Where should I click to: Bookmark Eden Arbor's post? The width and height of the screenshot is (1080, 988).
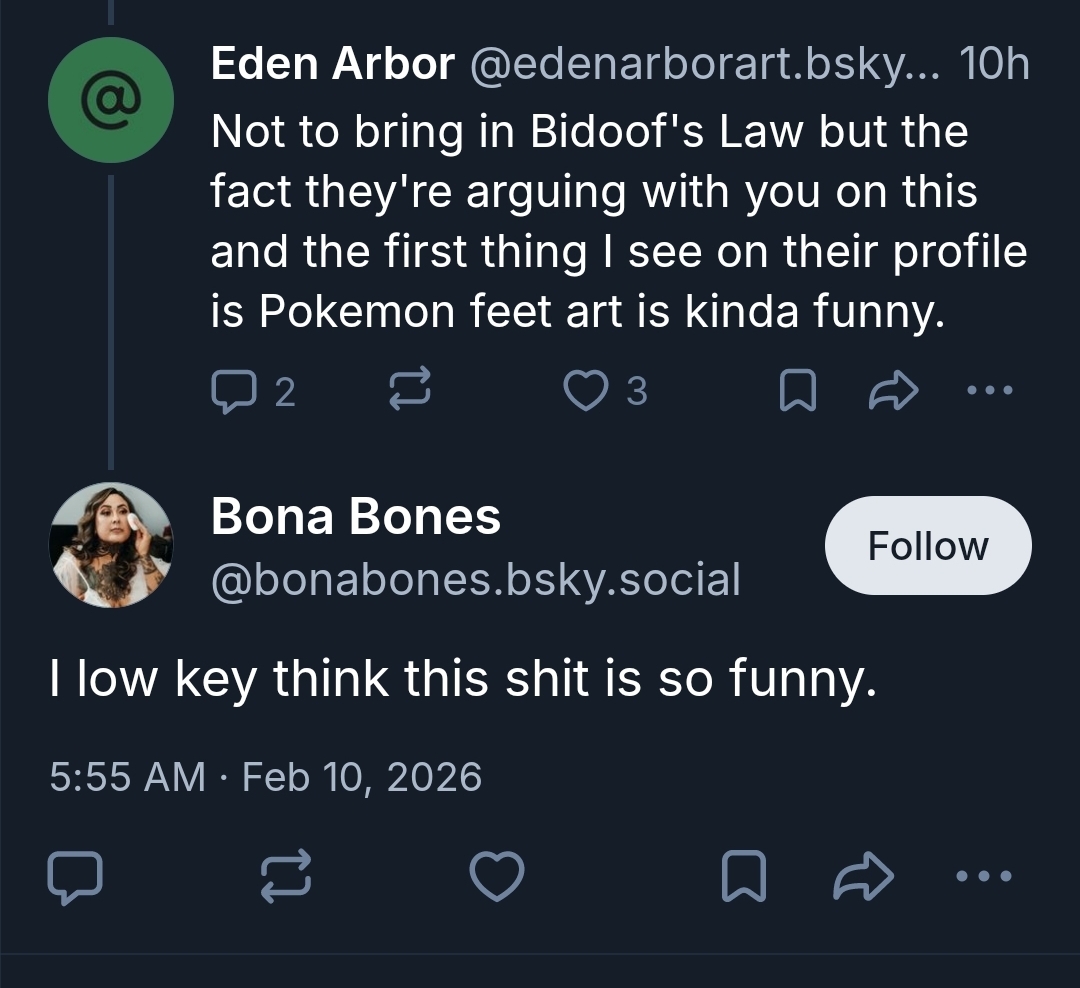click(797, 392)
